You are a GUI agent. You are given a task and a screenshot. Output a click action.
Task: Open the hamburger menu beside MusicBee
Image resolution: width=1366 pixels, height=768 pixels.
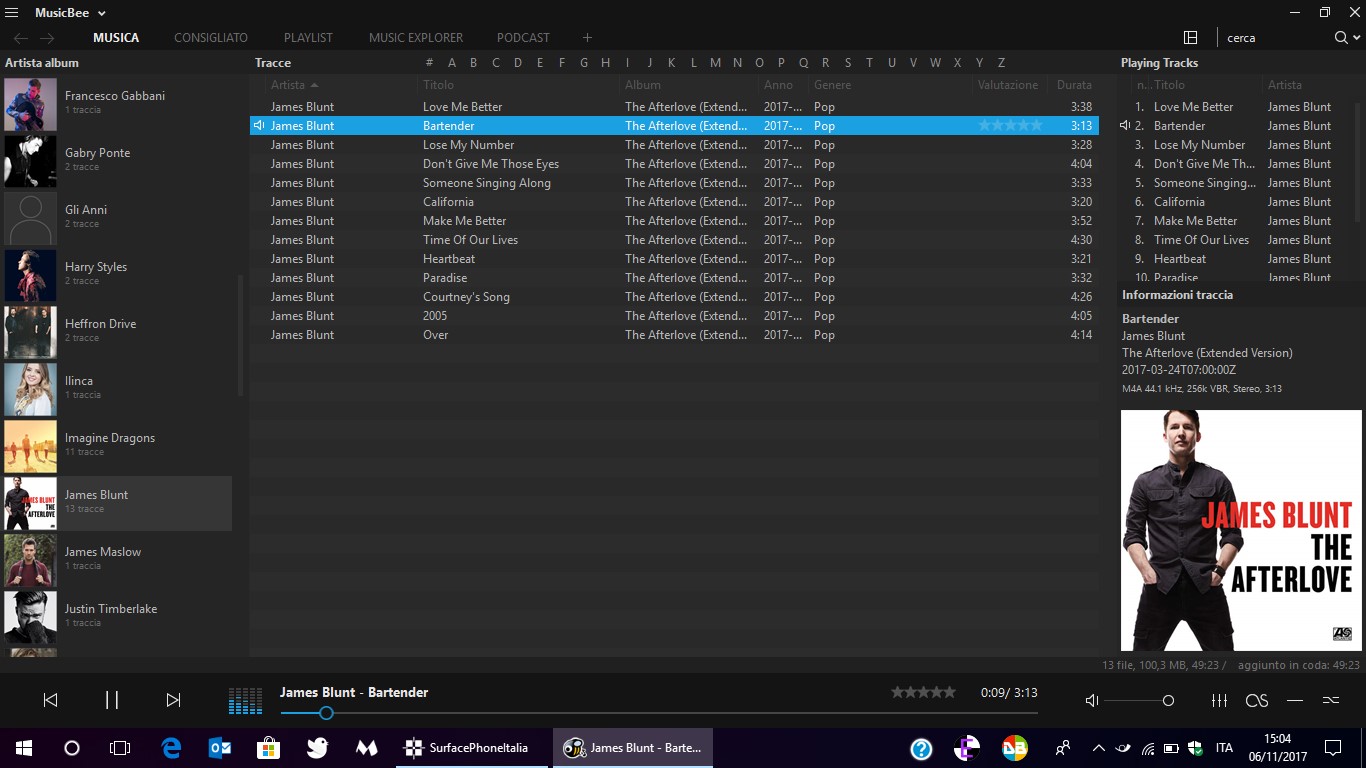click(x=12, y=13)
